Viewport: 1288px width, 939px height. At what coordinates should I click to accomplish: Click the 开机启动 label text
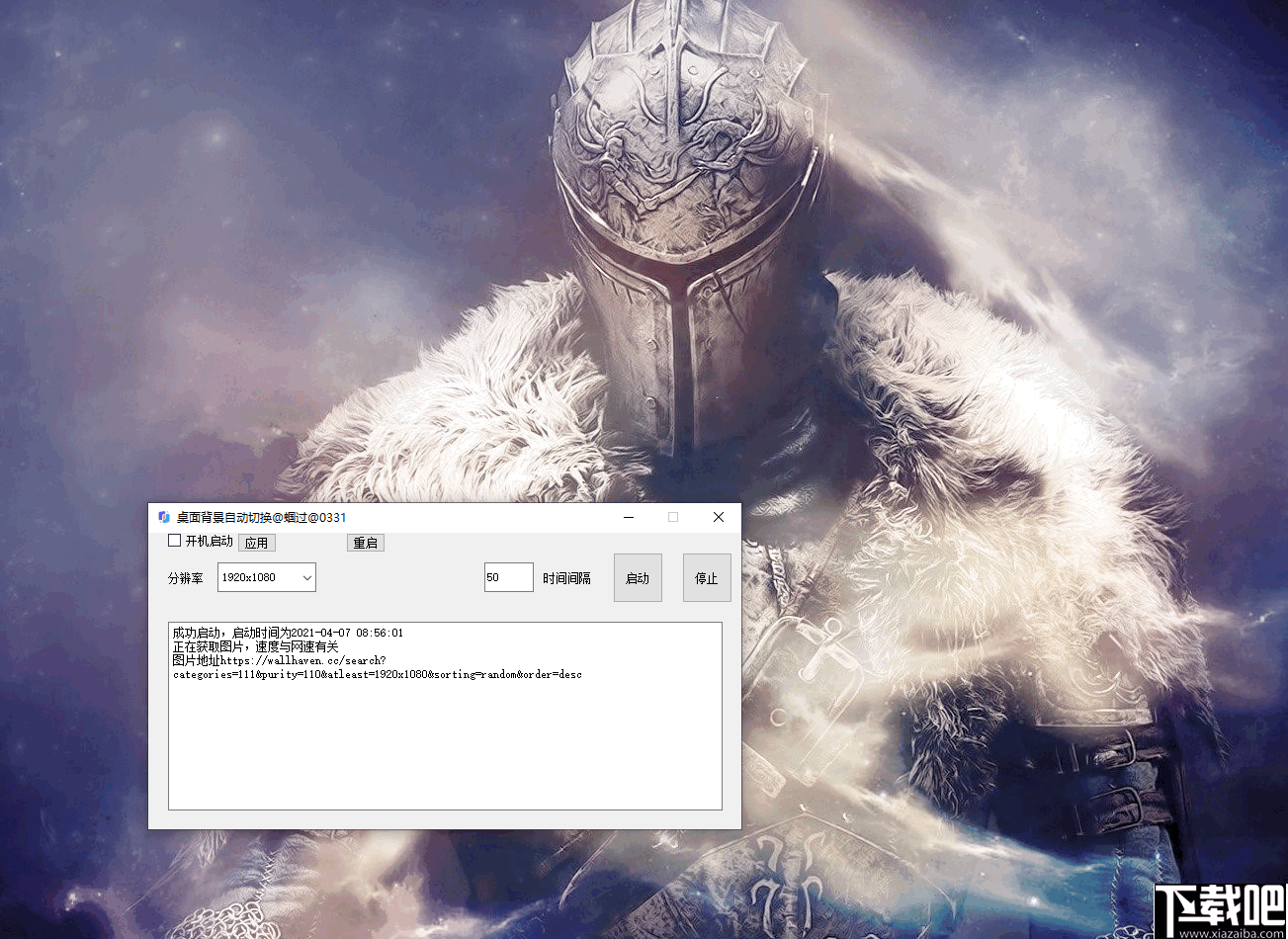(210, 541)
